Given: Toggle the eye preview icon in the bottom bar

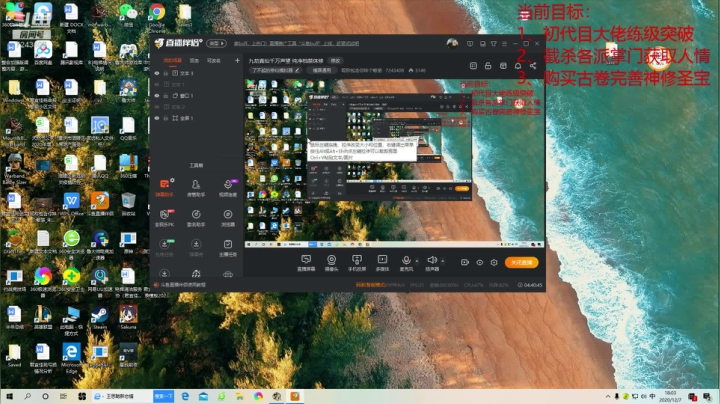Looking at the screenshot, I should [479, 262].
